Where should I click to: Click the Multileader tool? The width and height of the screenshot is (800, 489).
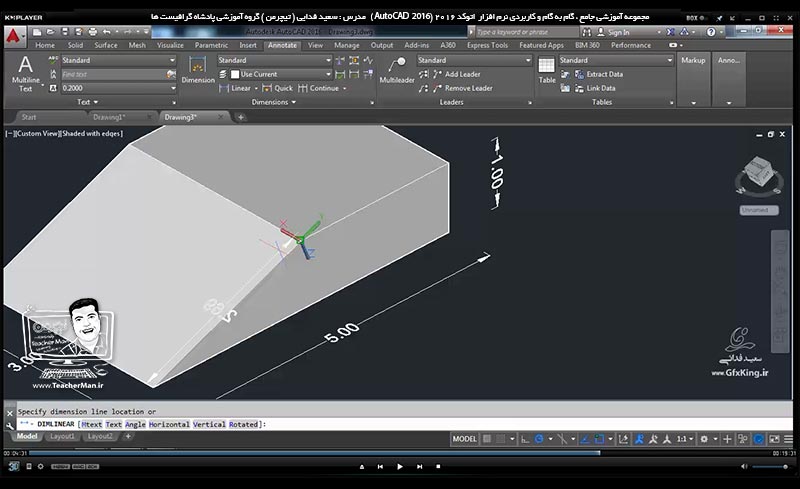click(x=397, y=70)
